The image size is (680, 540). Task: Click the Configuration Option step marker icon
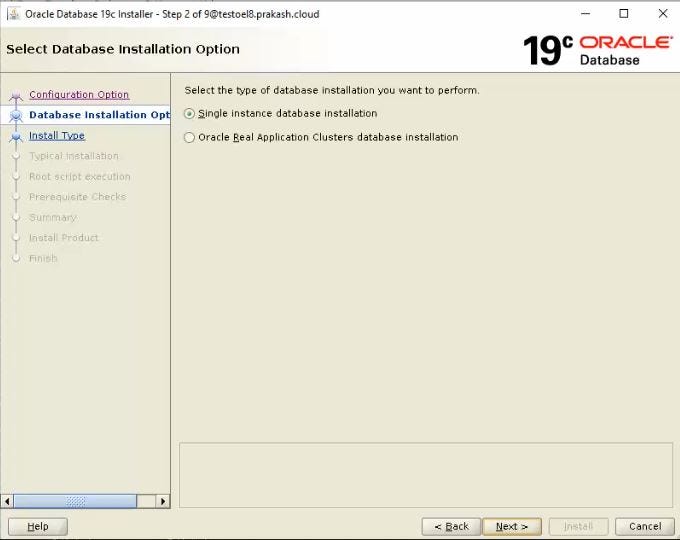tap(16, 95)
